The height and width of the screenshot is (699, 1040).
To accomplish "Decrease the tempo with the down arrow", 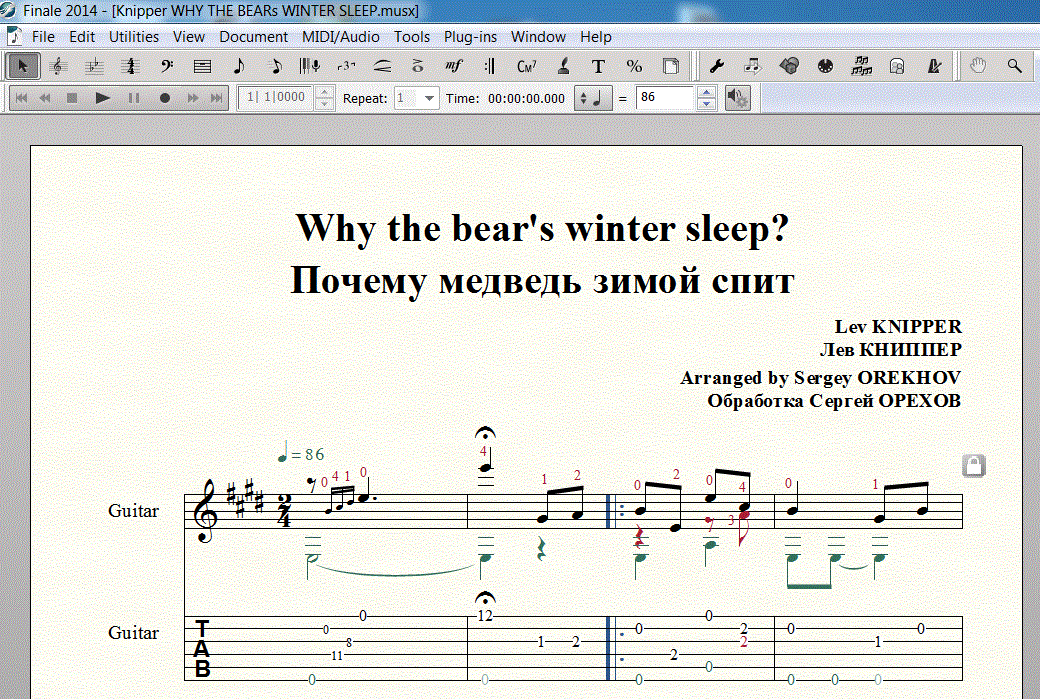I will pyautogui.click(x=706, y=104).
